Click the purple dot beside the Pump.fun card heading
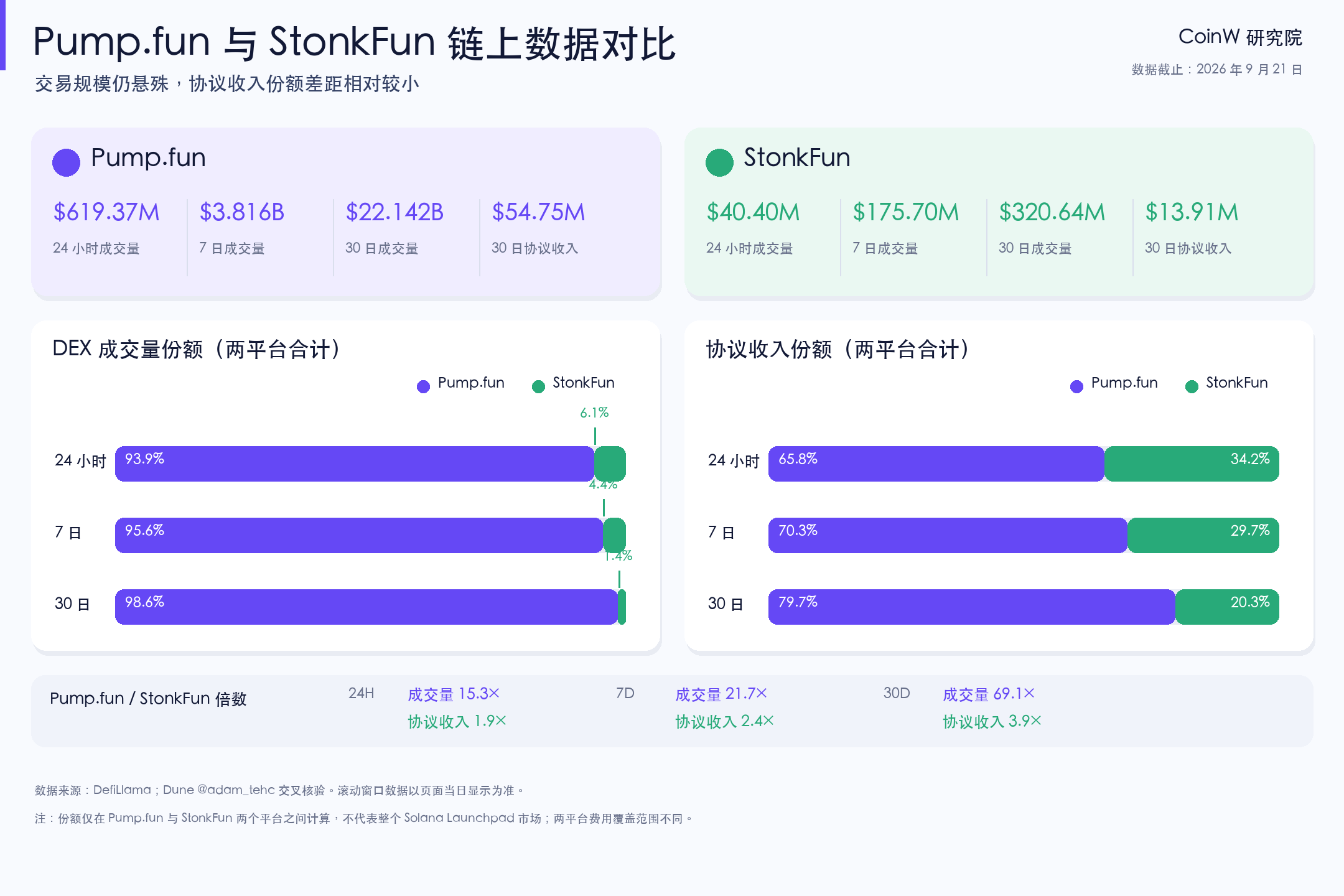 66,163
